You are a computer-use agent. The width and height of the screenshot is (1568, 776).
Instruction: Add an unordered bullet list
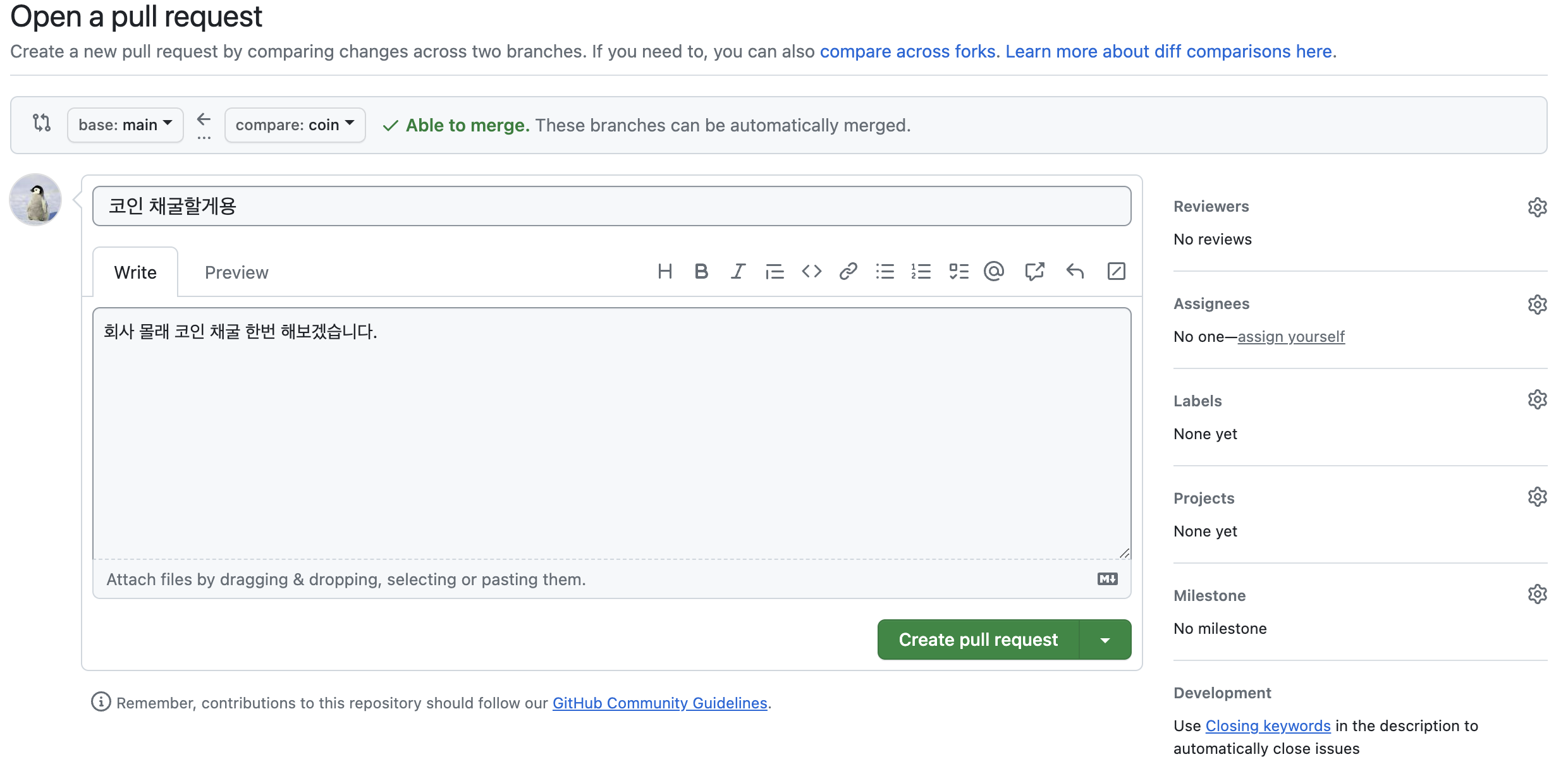885,272
